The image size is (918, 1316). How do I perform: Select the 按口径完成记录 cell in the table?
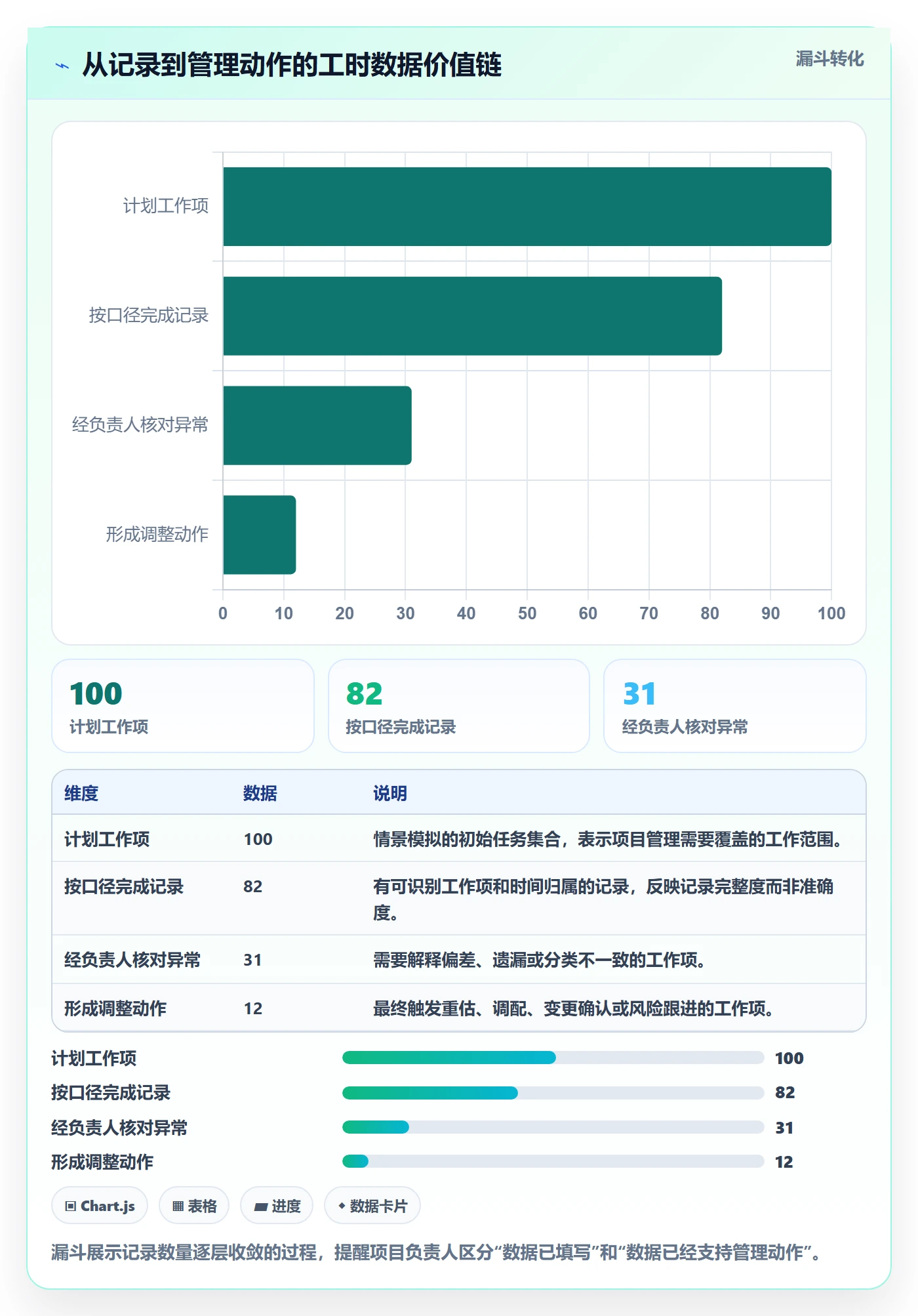pos(124,886)
